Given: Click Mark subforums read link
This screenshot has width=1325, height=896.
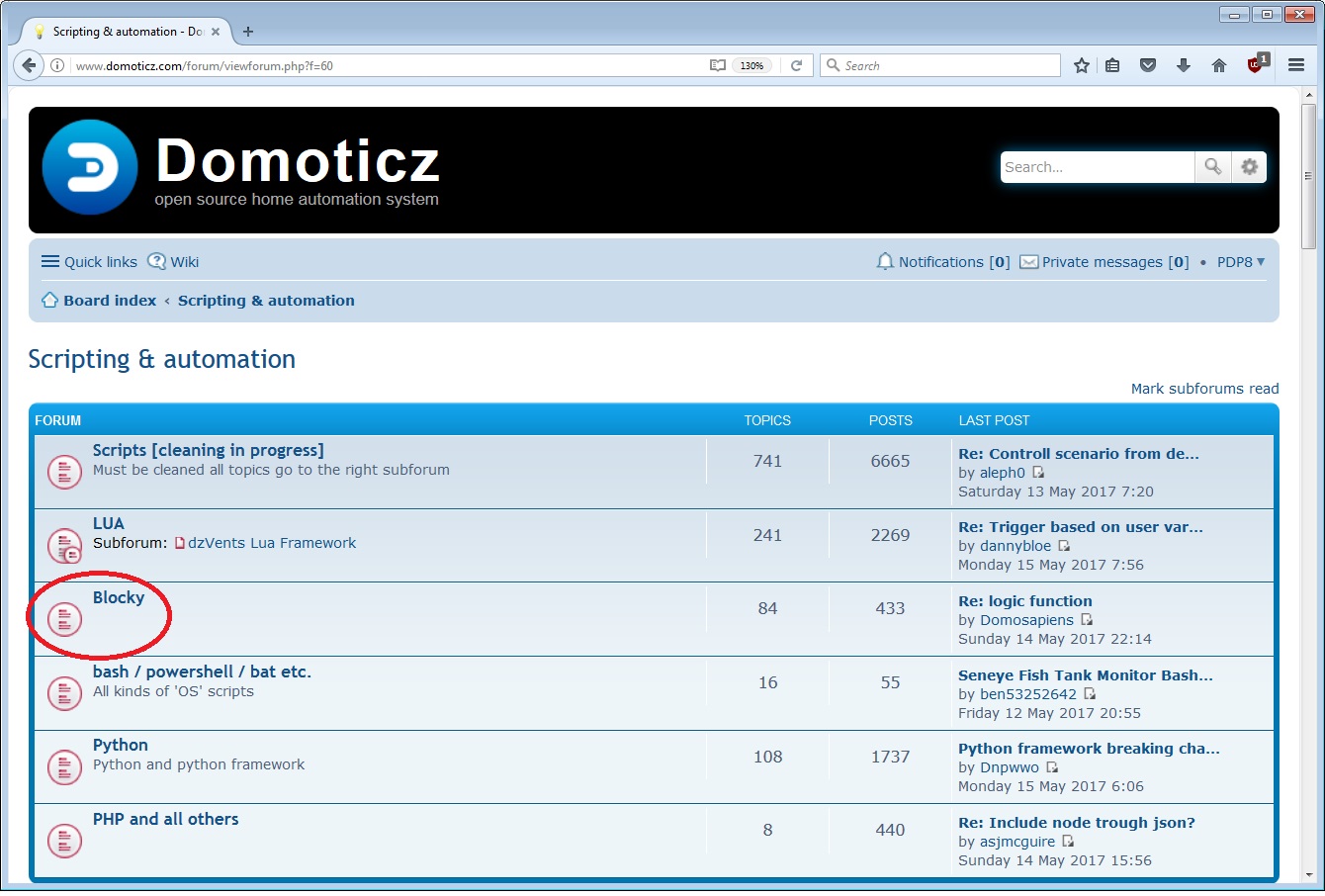Looking at the screenshot, I should click(1205, 389).
